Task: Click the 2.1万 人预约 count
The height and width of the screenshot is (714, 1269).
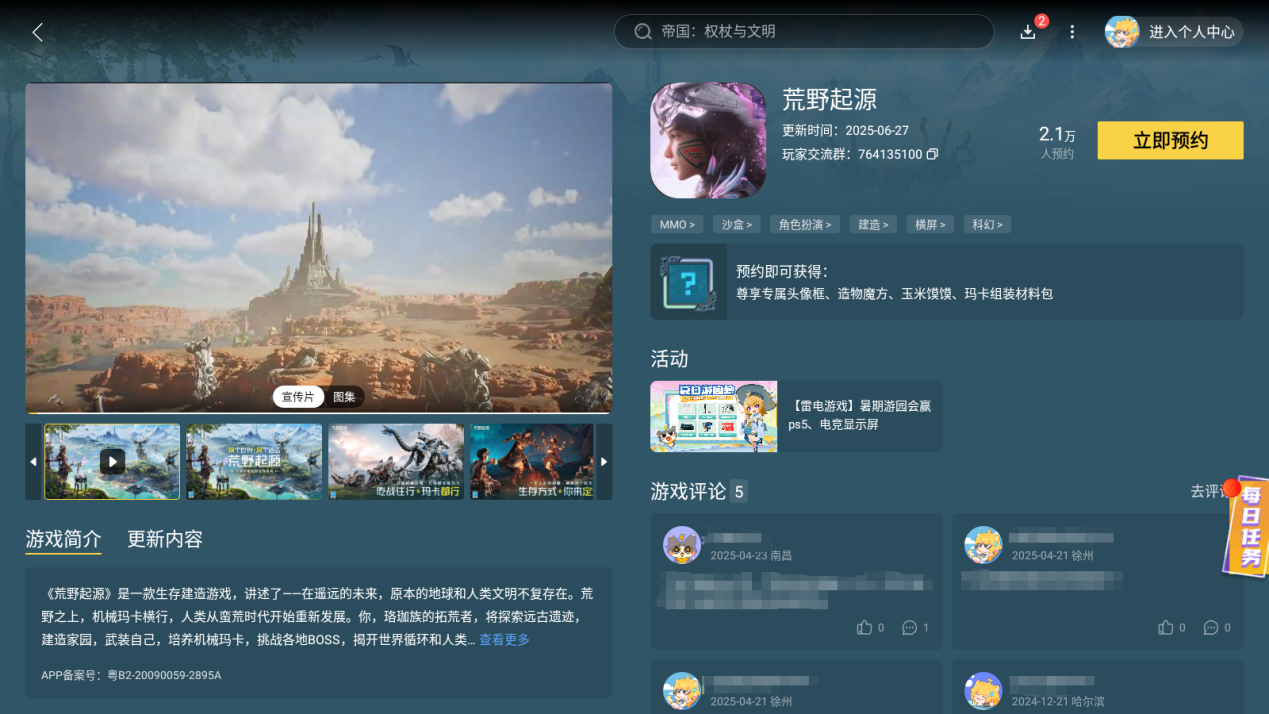Action: (x=1057, y=141)
